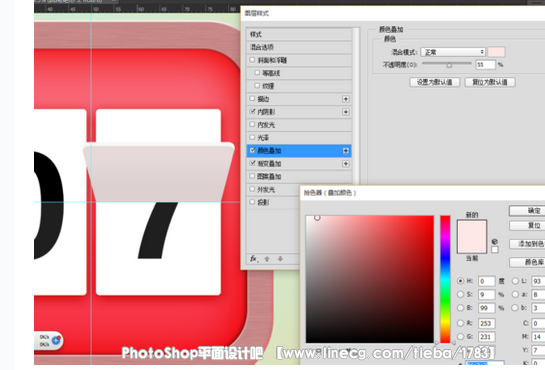The image size is (545, 370).
Task: Click the S value field showing 9
Action: point(486,295)
